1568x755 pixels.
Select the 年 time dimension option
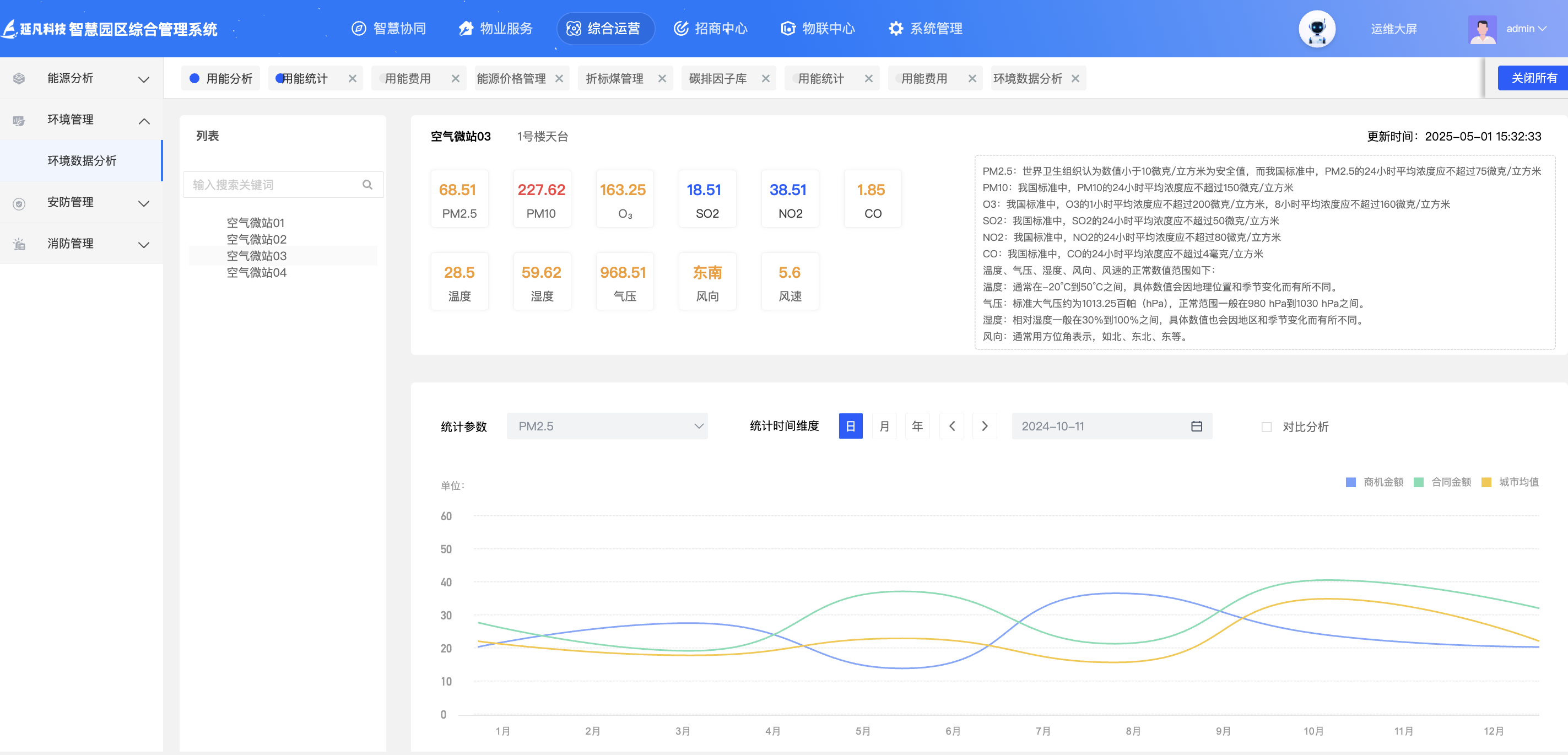(x=917, y=426)
